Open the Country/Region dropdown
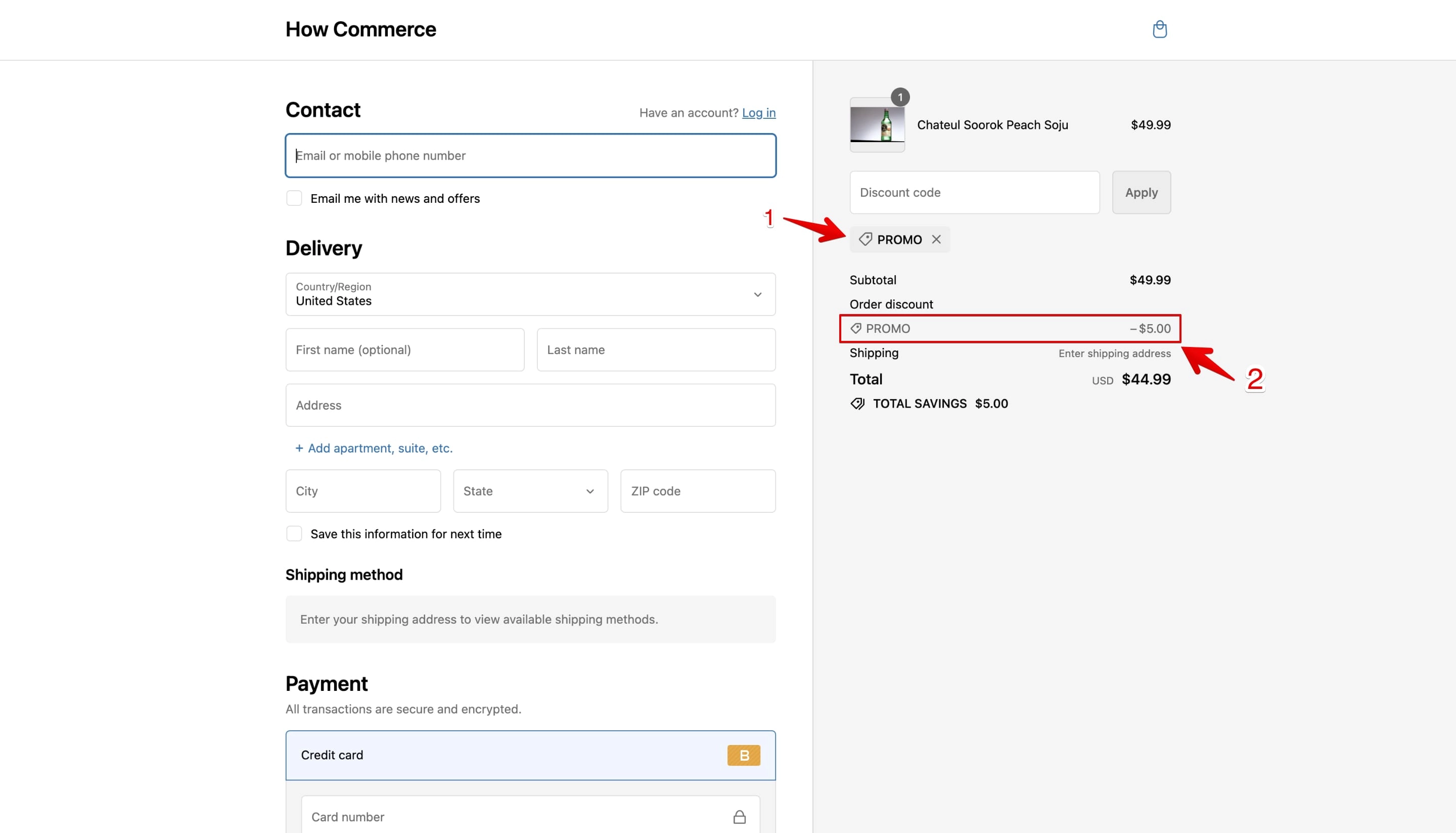 530,294
